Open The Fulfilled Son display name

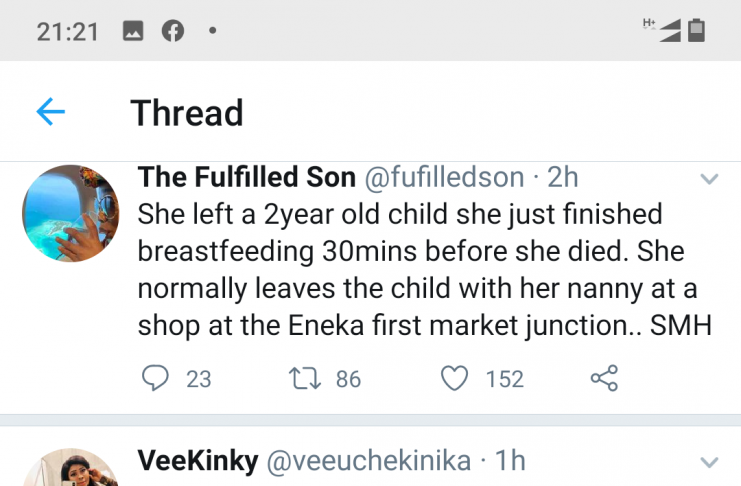tap(246, 178)
